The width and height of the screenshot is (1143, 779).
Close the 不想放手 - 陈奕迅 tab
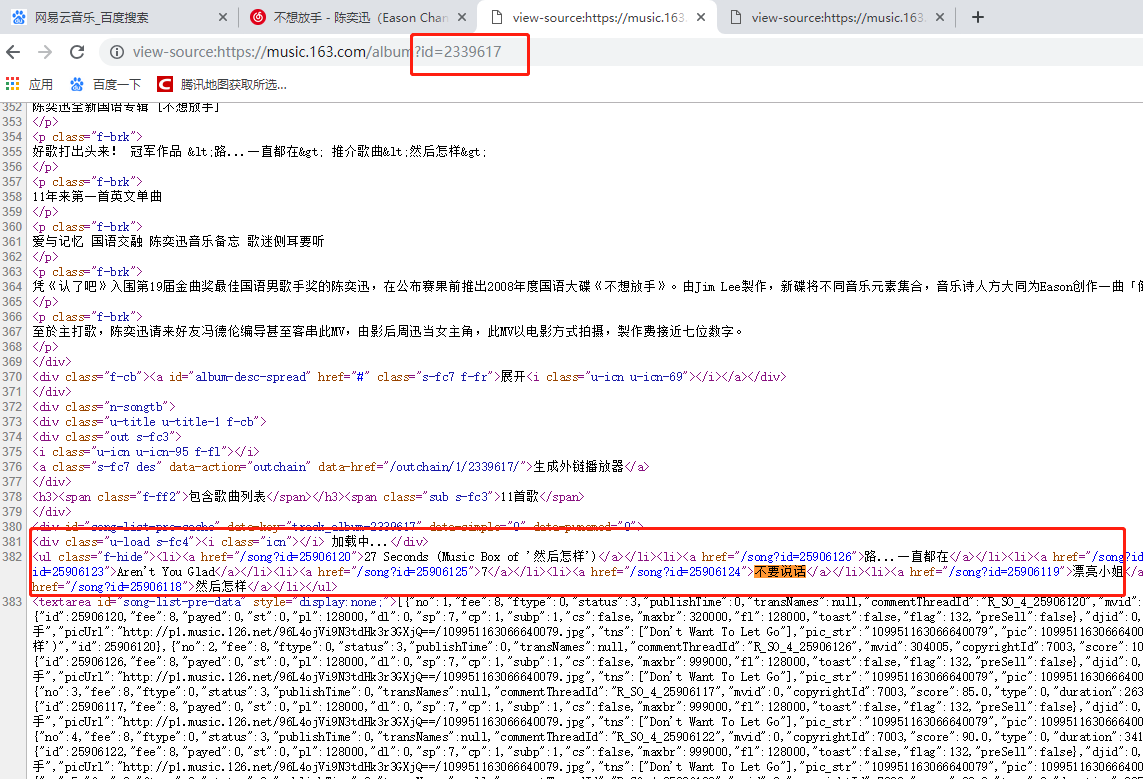pyautogui.click(x=461, y=17)
